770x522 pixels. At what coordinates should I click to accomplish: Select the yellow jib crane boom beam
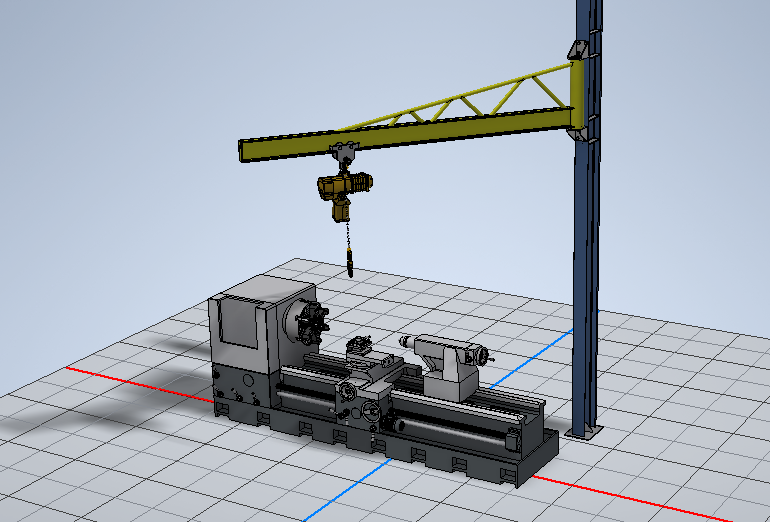click(406, 134)
